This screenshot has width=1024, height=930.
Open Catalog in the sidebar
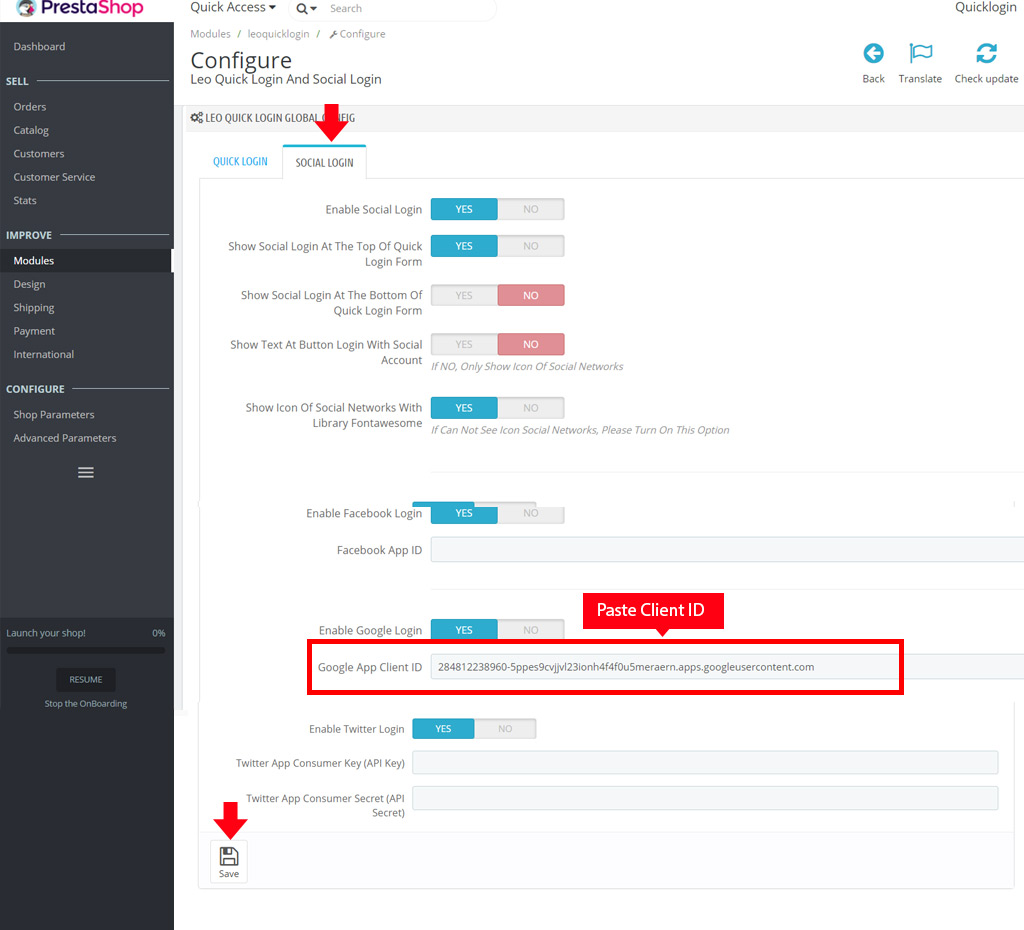click(x=31, y=130)
